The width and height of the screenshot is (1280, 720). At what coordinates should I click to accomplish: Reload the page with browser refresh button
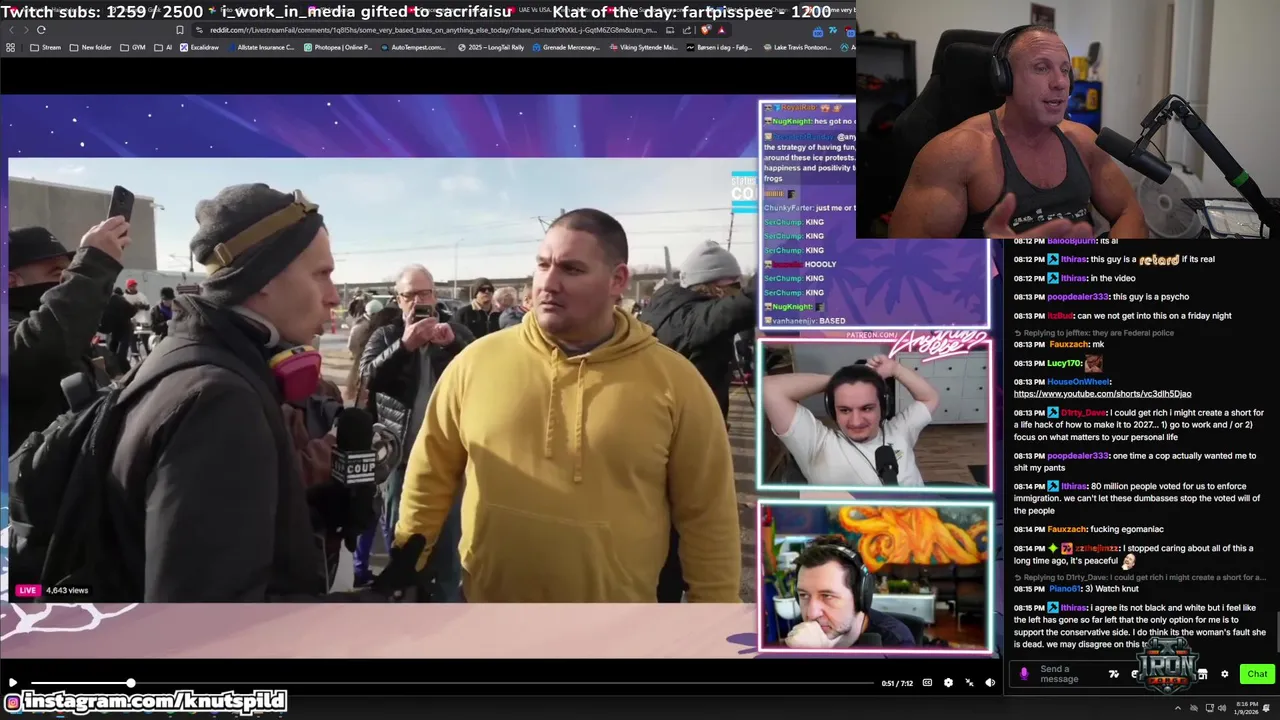click(x=41, y=30)
